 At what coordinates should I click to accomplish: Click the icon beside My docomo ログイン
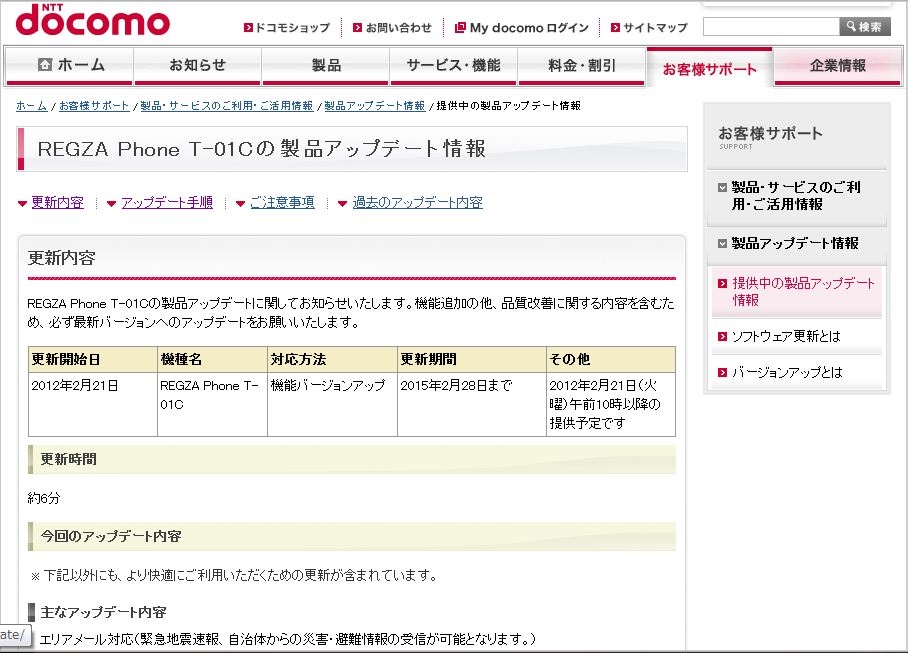(x=460, y=28)
